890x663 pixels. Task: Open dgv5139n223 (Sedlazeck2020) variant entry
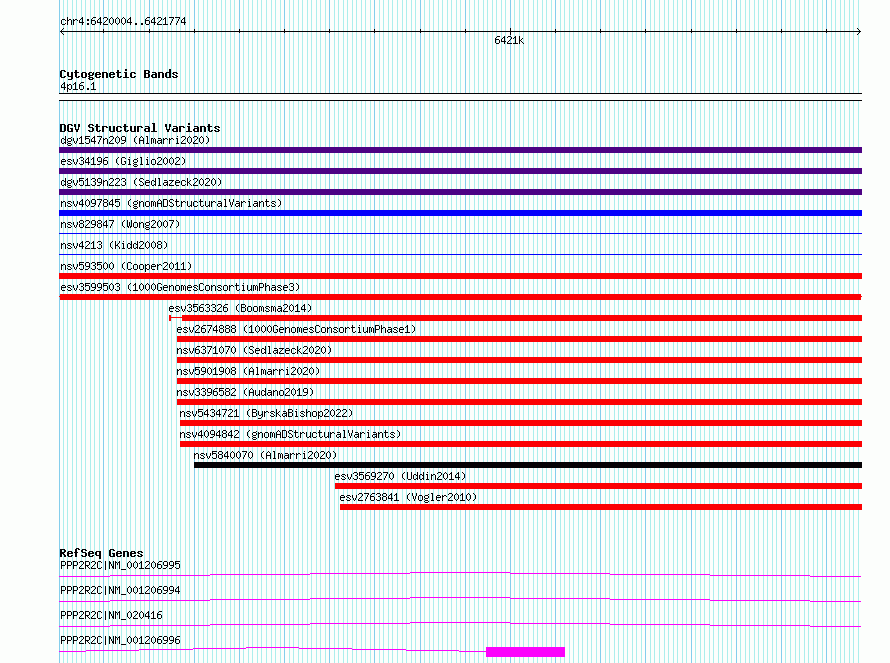point(141,182)
